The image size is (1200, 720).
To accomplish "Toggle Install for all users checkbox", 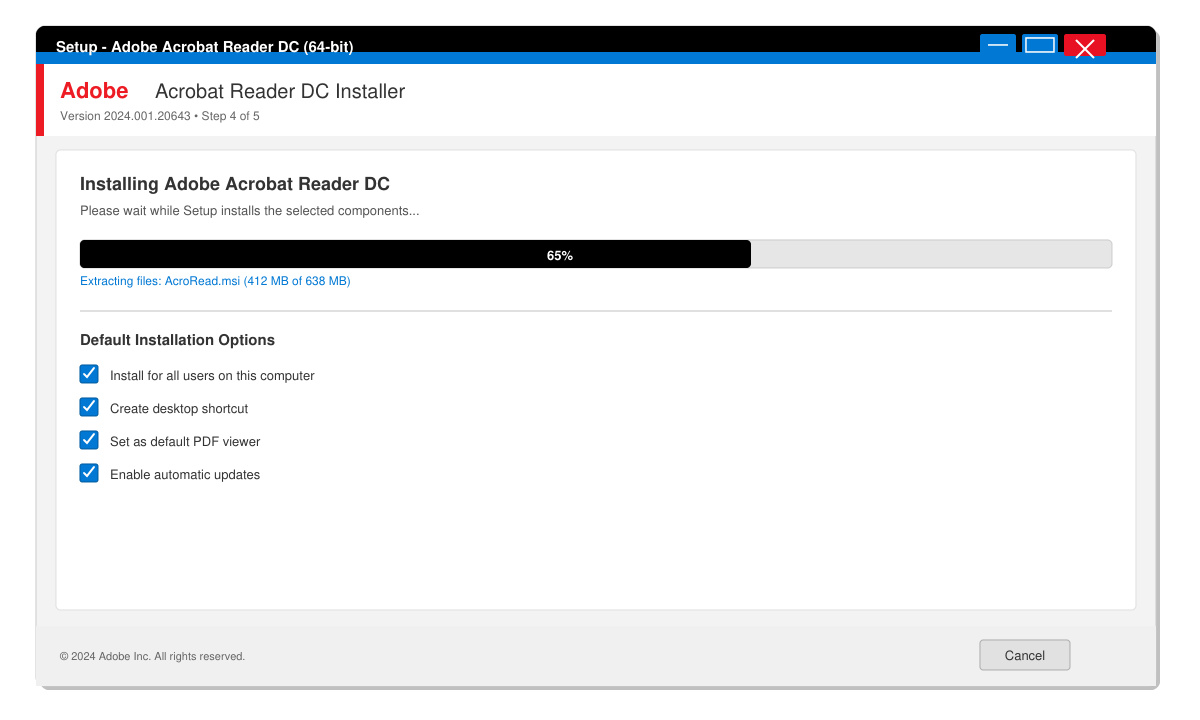I will (90, 374).
